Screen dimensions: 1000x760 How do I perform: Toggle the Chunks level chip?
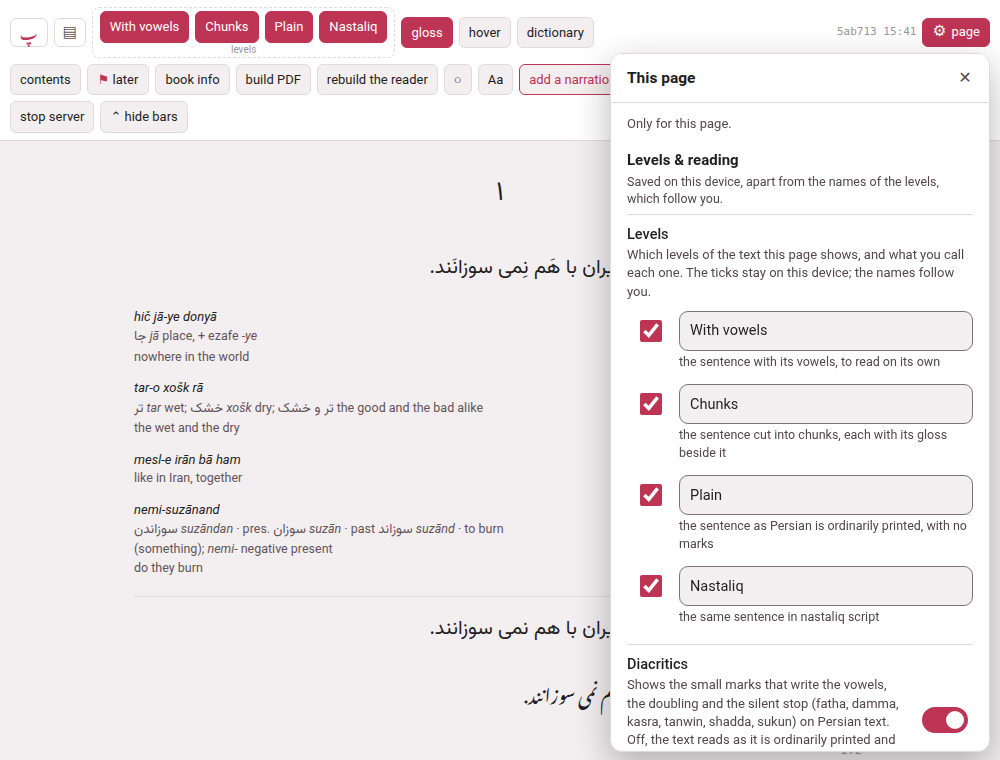226,27
